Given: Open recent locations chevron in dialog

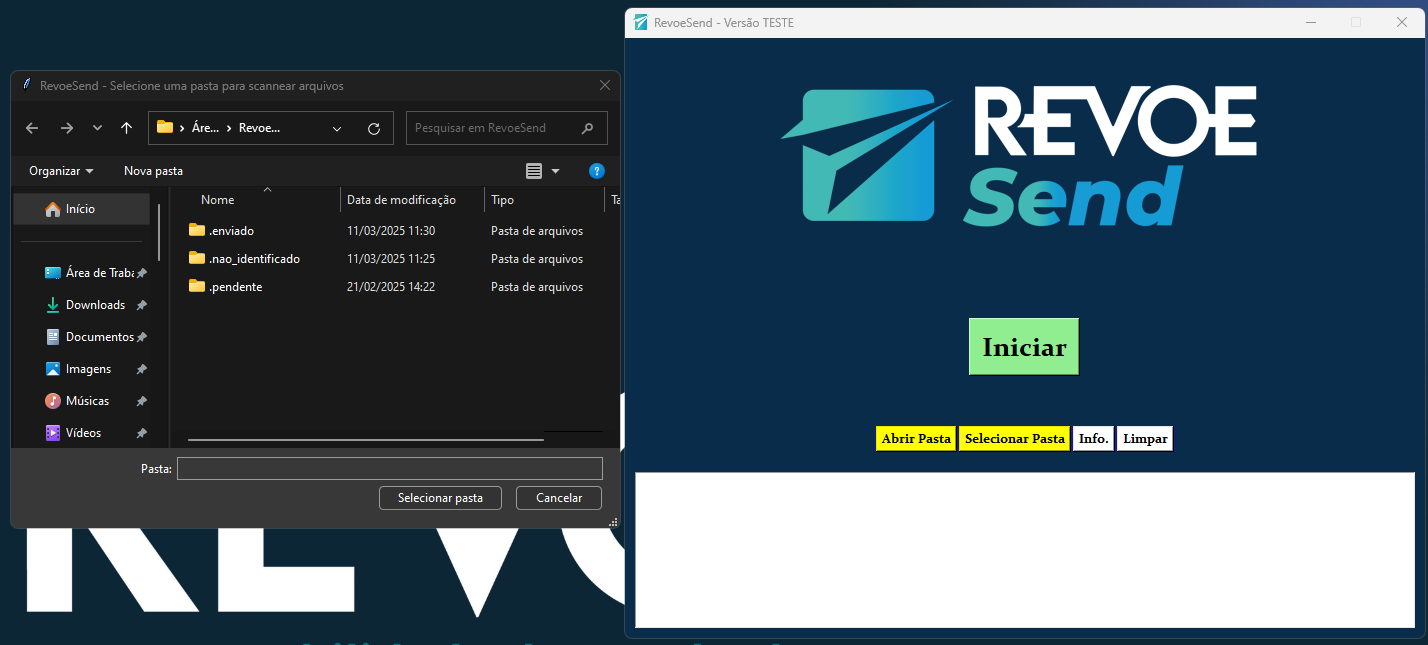Looking at the screenshot, I should tap(97, 128).
